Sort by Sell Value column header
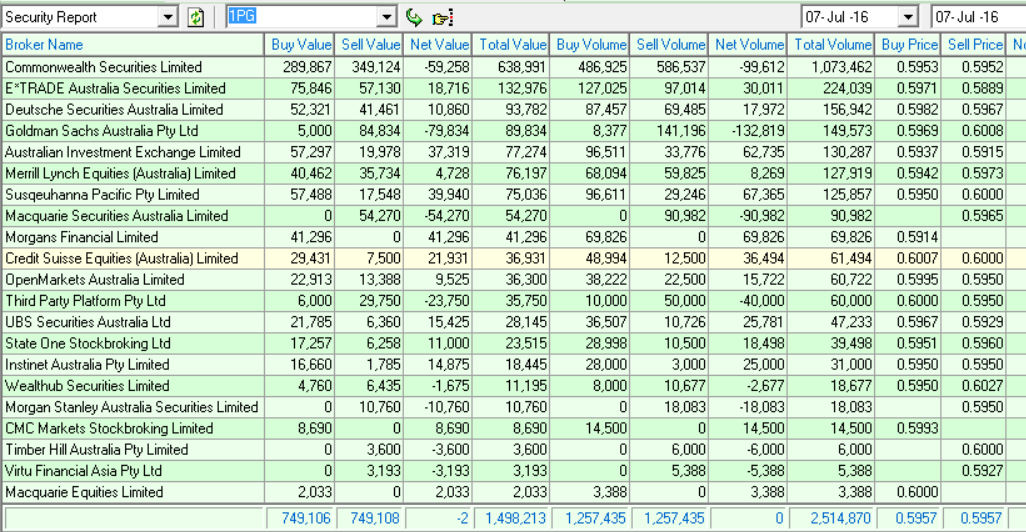Image resolution: width=1026 pixels, height=532 pixels. point(369,44)
